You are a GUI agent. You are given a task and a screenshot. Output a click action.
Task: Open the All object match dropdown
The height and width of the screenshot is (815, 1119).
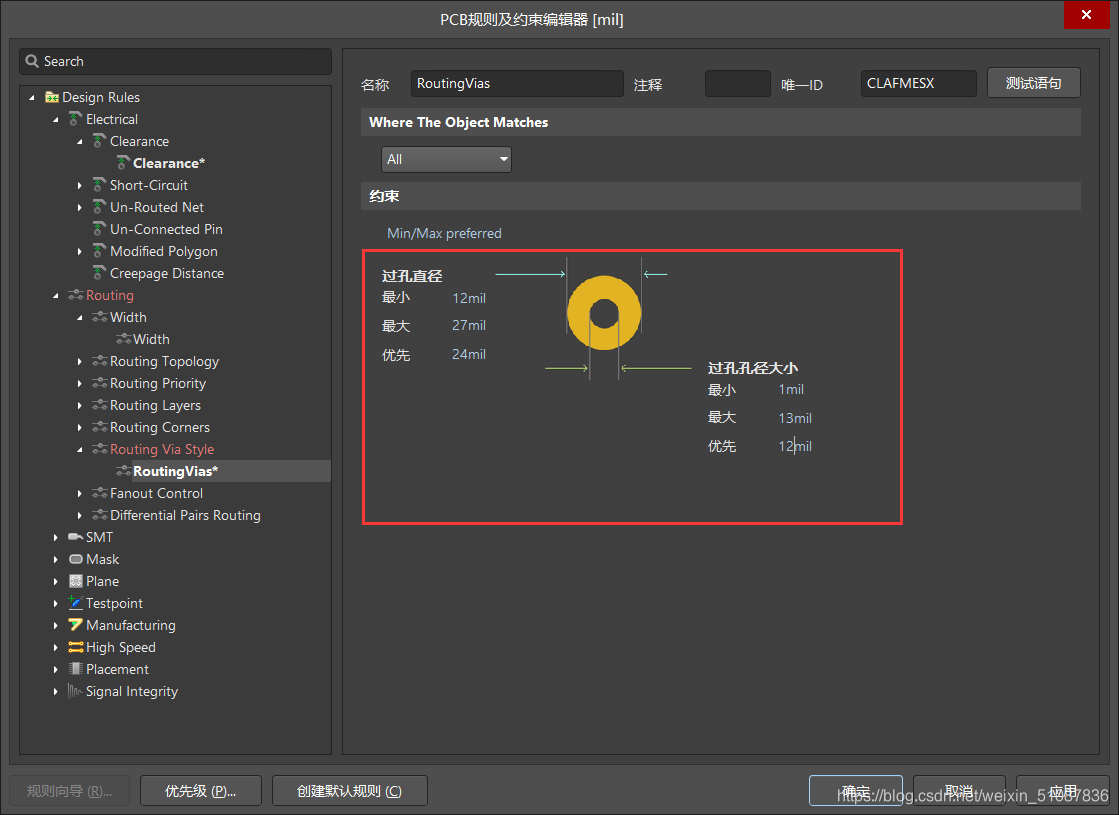point(446,159)
